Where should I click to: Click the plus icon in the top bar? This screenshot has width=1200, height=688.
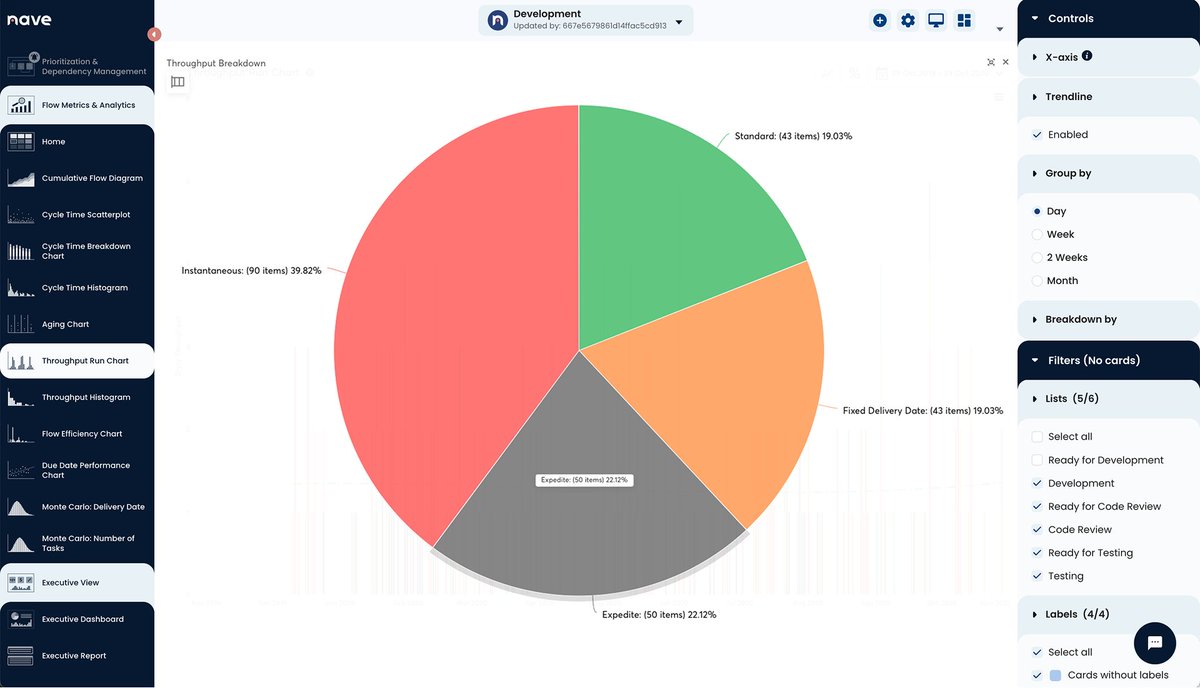tap(880, 19)
